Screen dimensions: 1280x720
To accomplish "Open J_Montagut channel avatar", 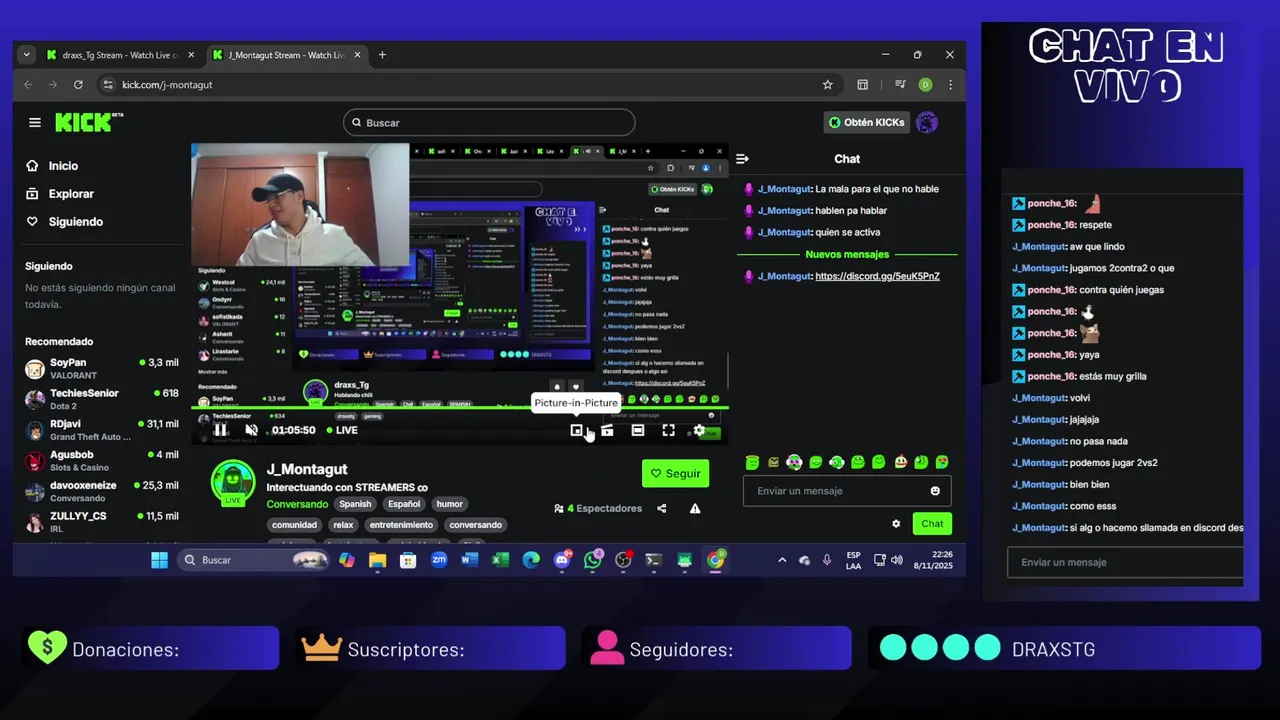I will (x=233, y=482).
